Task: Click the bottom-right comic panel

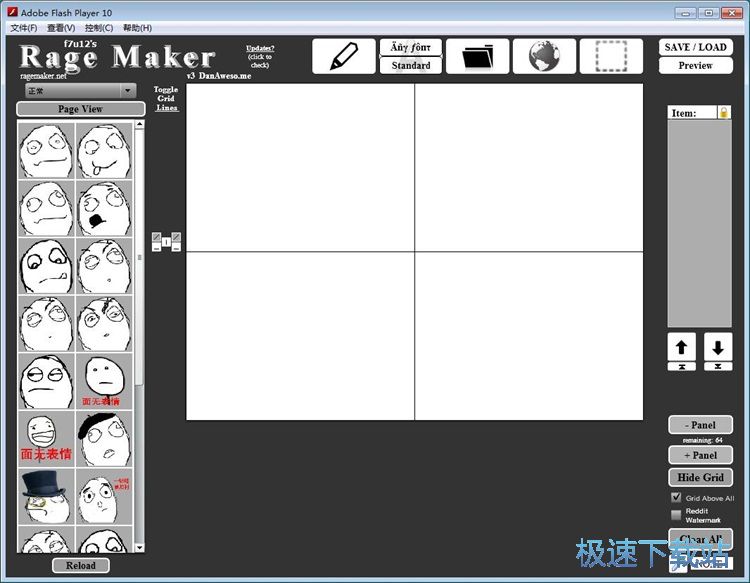Action: [529, 336]
